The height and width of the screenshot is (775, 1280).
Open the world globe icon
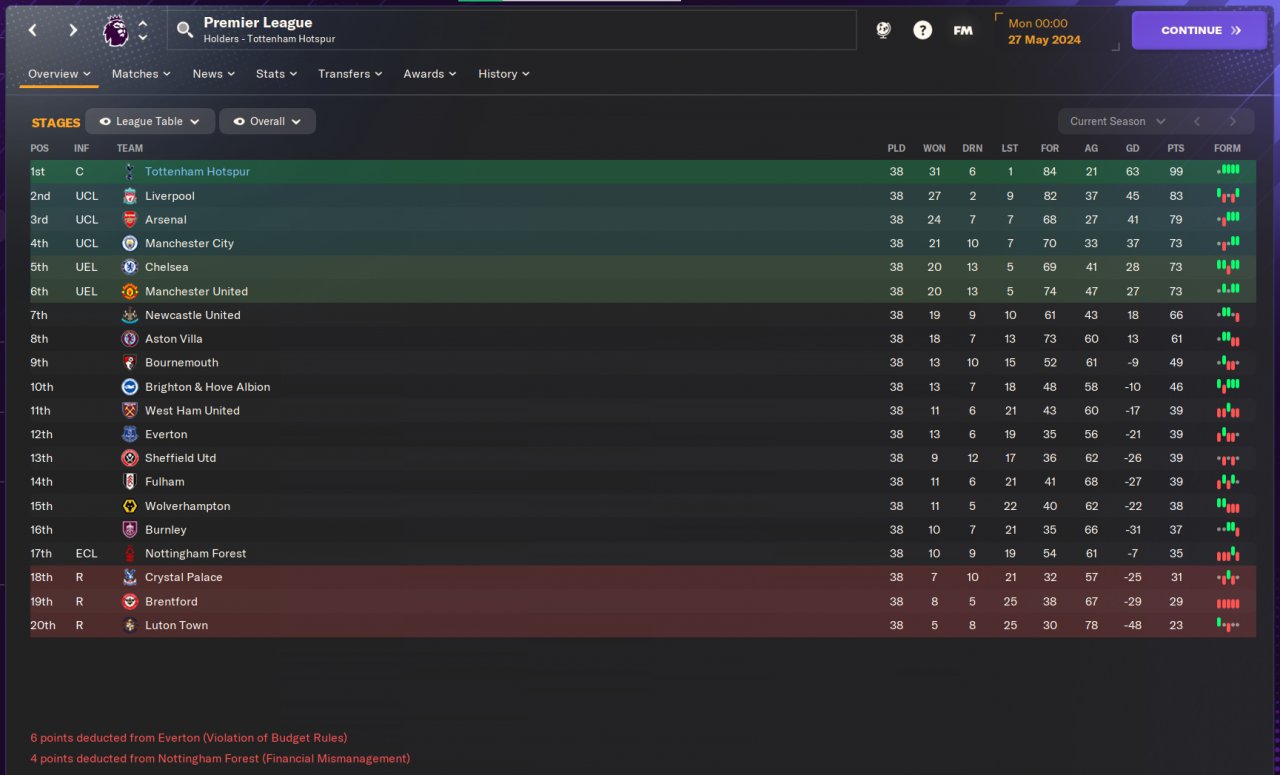883,30
